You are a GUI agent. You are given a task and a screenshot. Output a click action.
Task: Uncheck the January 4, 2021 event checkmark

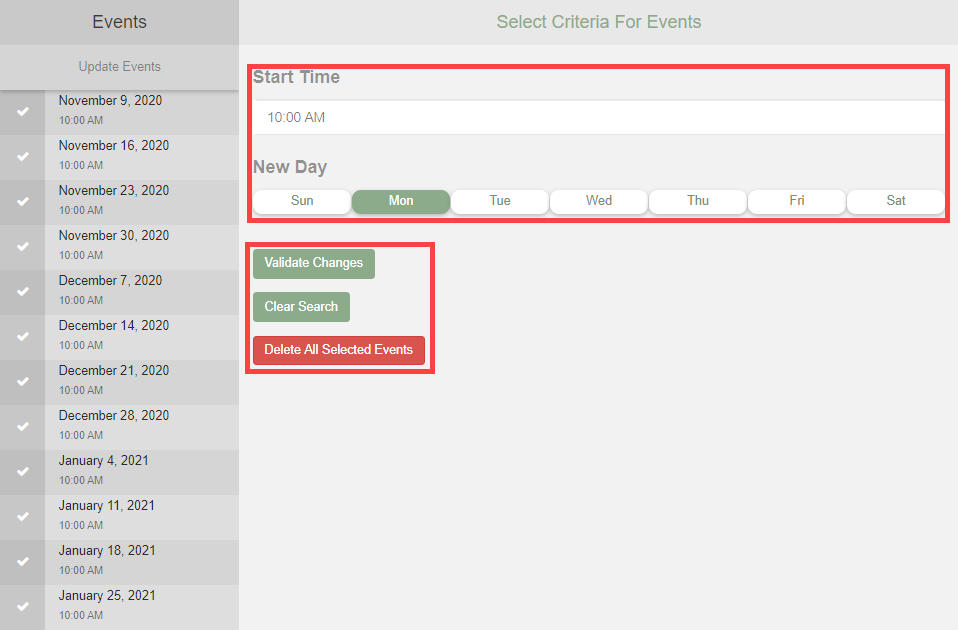pyautogui.click(x=23, y=471)
